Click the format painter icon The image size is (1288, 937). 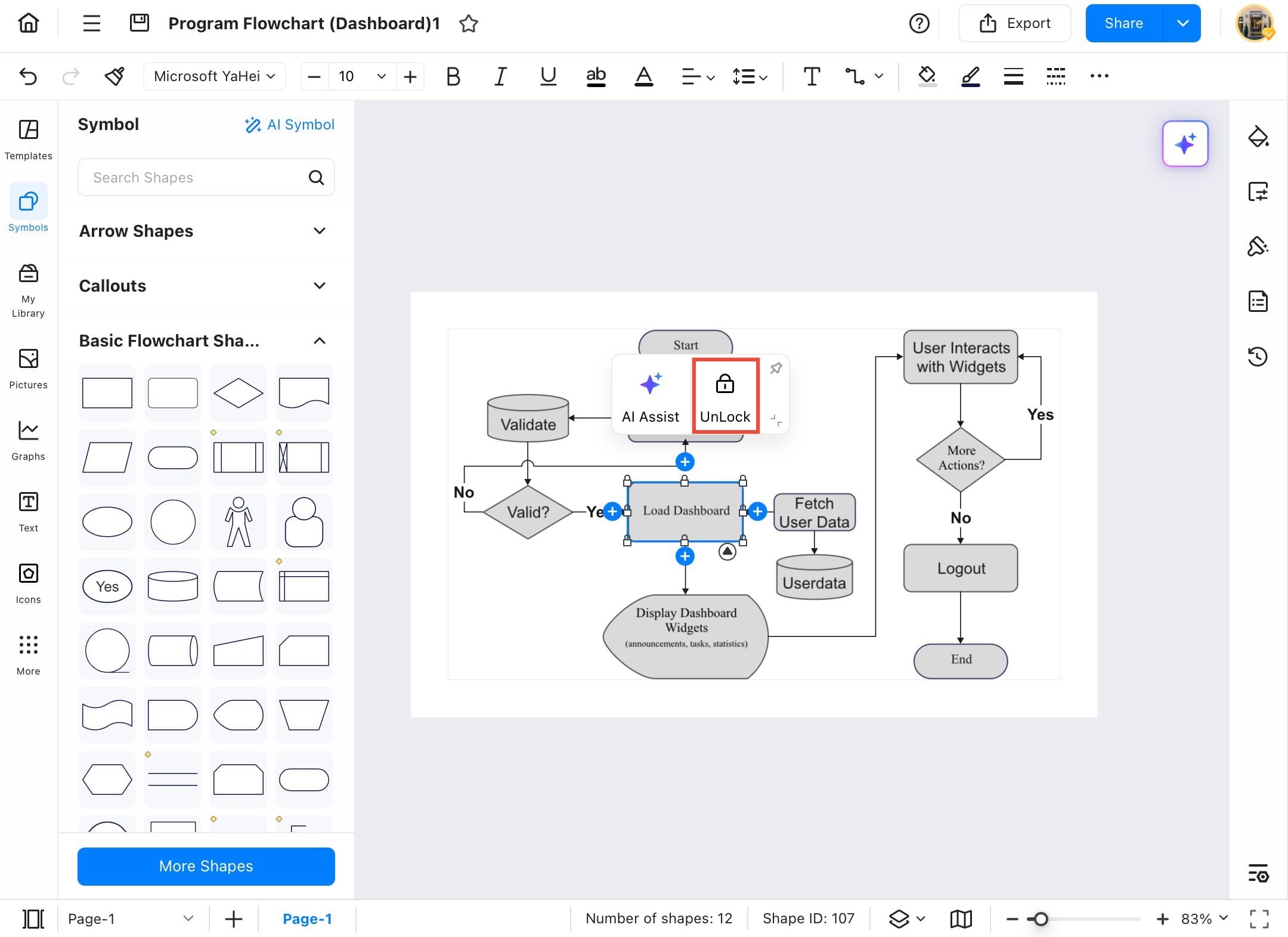(114, 76)
